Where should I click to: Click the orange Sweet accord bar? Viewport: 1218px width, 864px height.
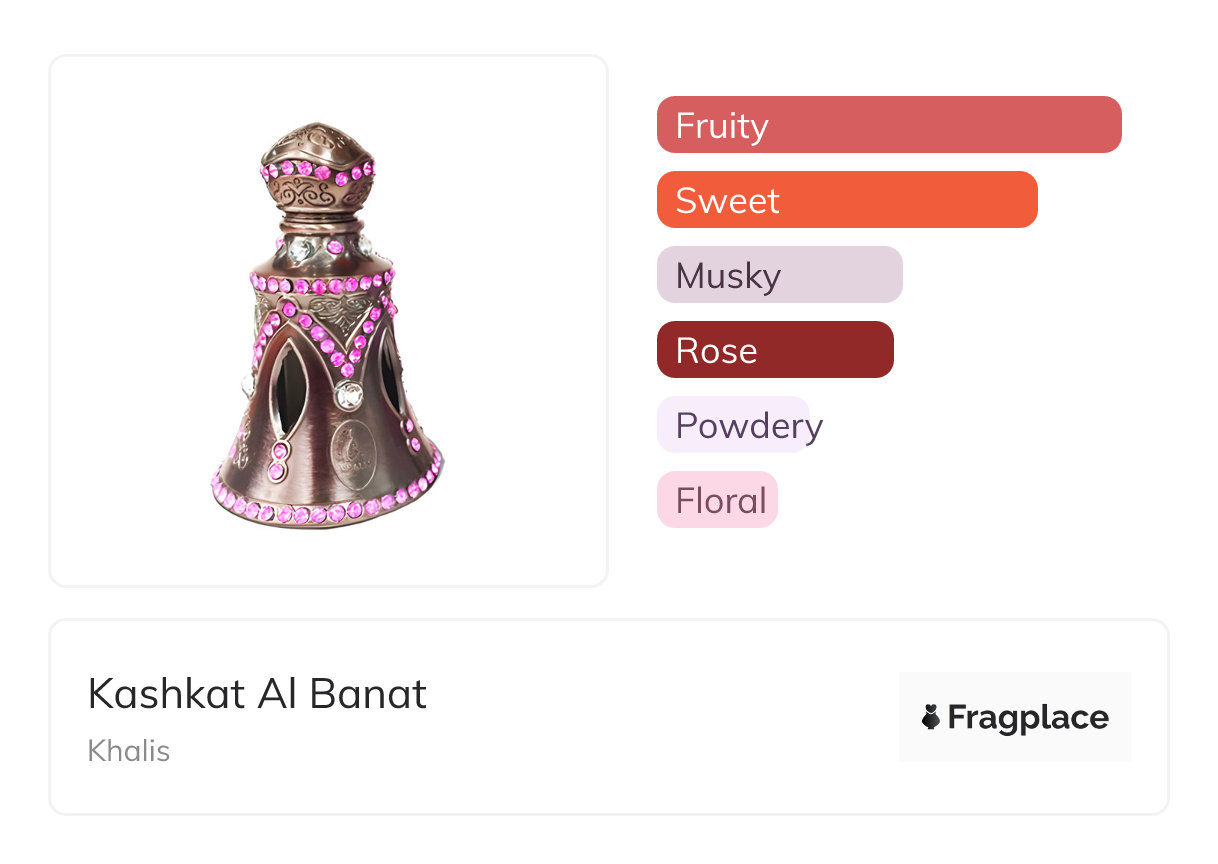click(x=846, y=200)
